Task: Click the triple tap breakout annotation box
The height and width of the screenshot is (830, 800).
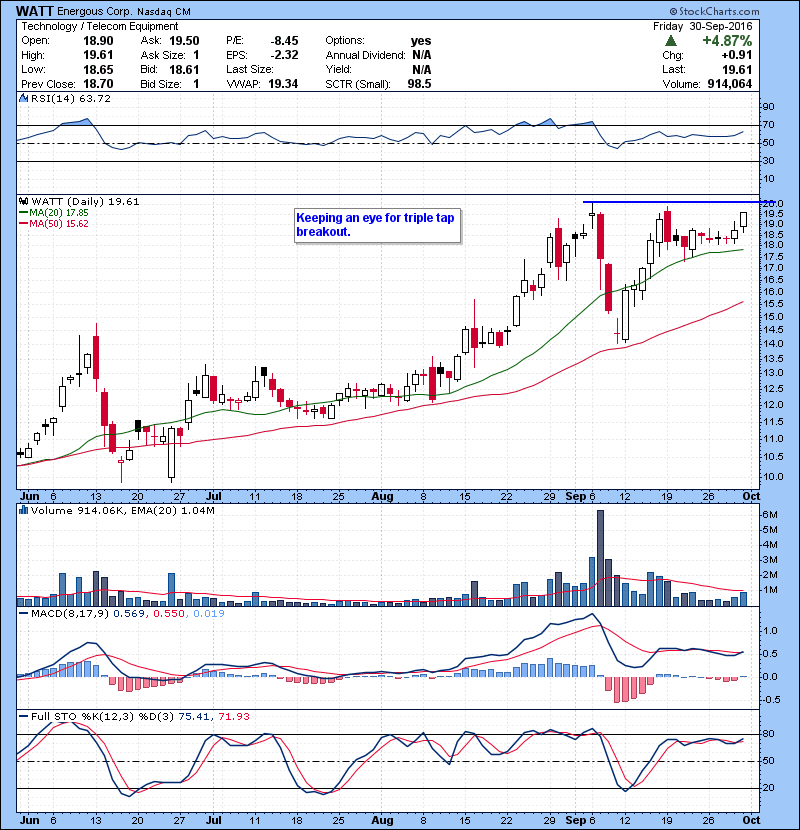Action: pos(377,225)
